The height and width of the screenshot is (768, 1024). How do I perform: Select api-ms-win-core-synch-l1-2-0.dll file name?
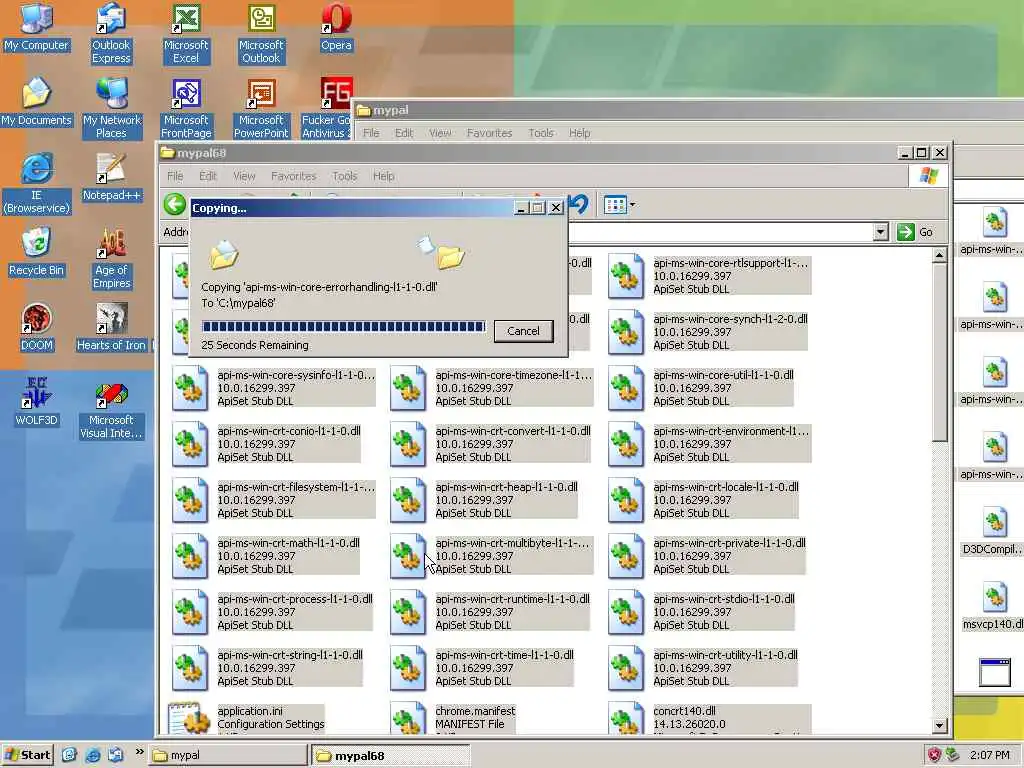[730, 319]
